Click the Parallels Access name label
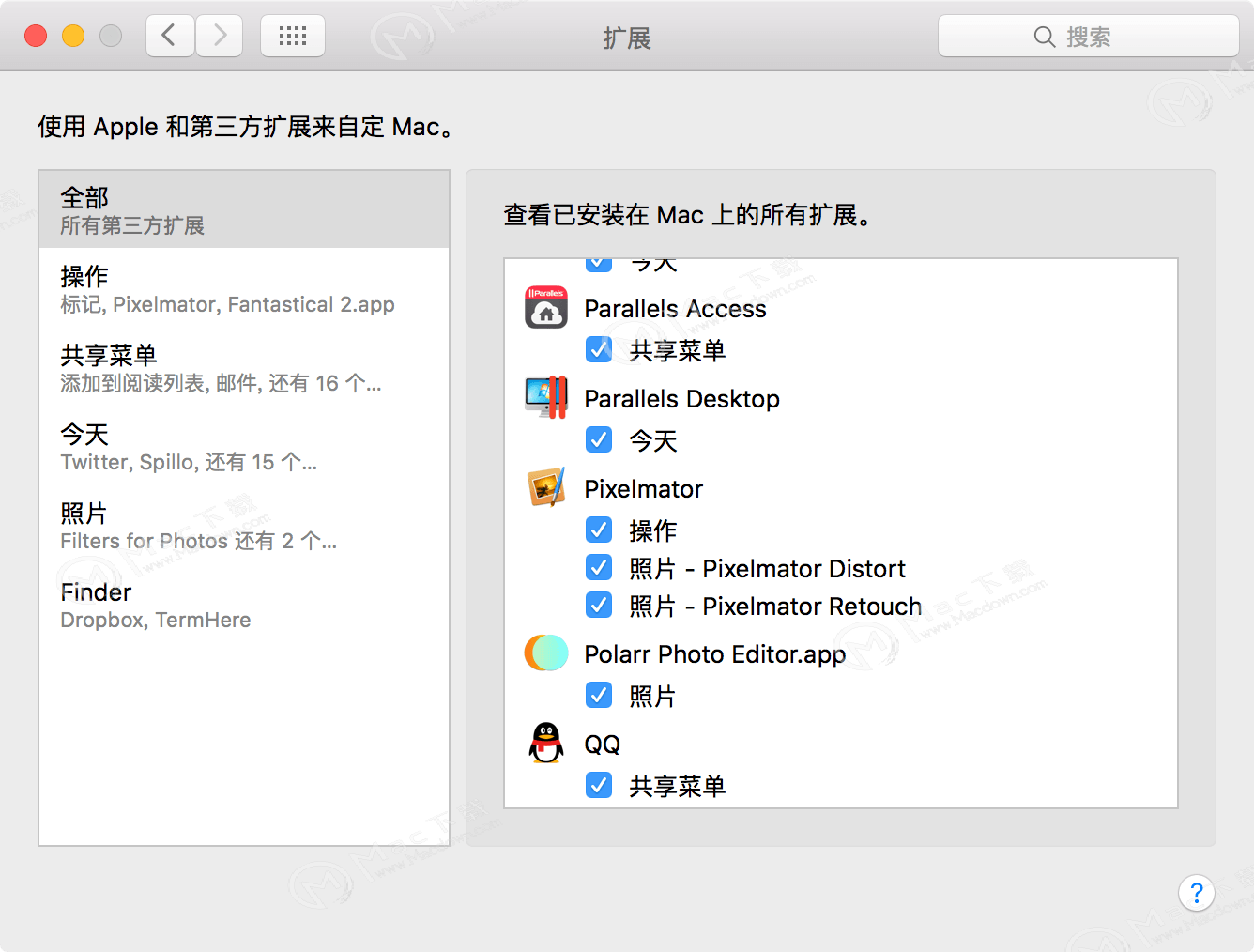 (x=675, y=309)
